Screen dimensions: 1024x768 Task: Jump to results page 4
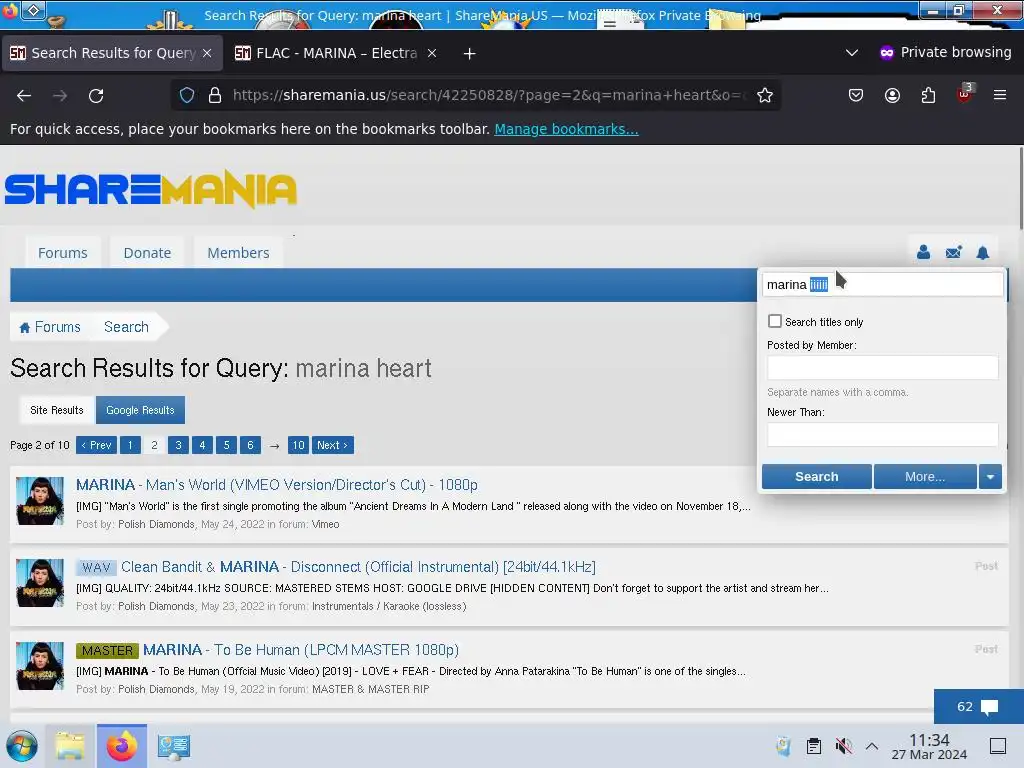pos(202,445)
